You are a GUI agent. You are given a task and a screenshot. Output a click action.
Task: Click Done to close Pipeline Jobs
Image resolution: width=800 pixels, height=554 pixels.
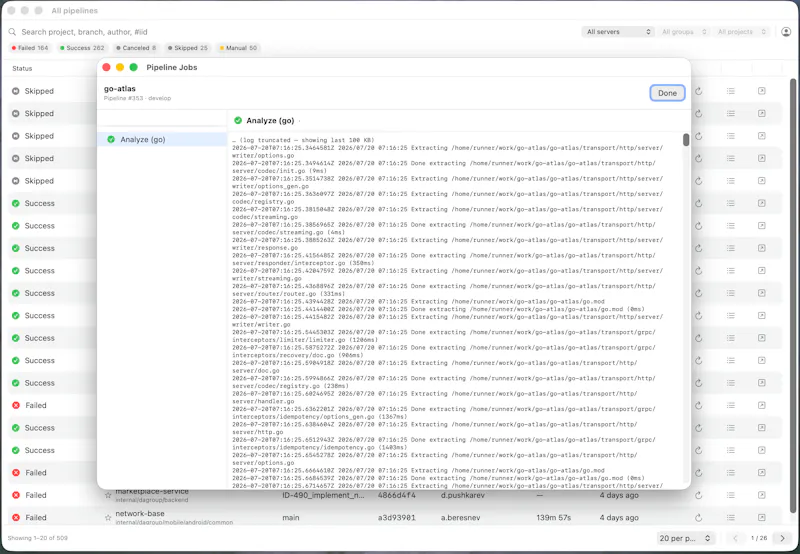pyautogui.click(x=667, y=93)
